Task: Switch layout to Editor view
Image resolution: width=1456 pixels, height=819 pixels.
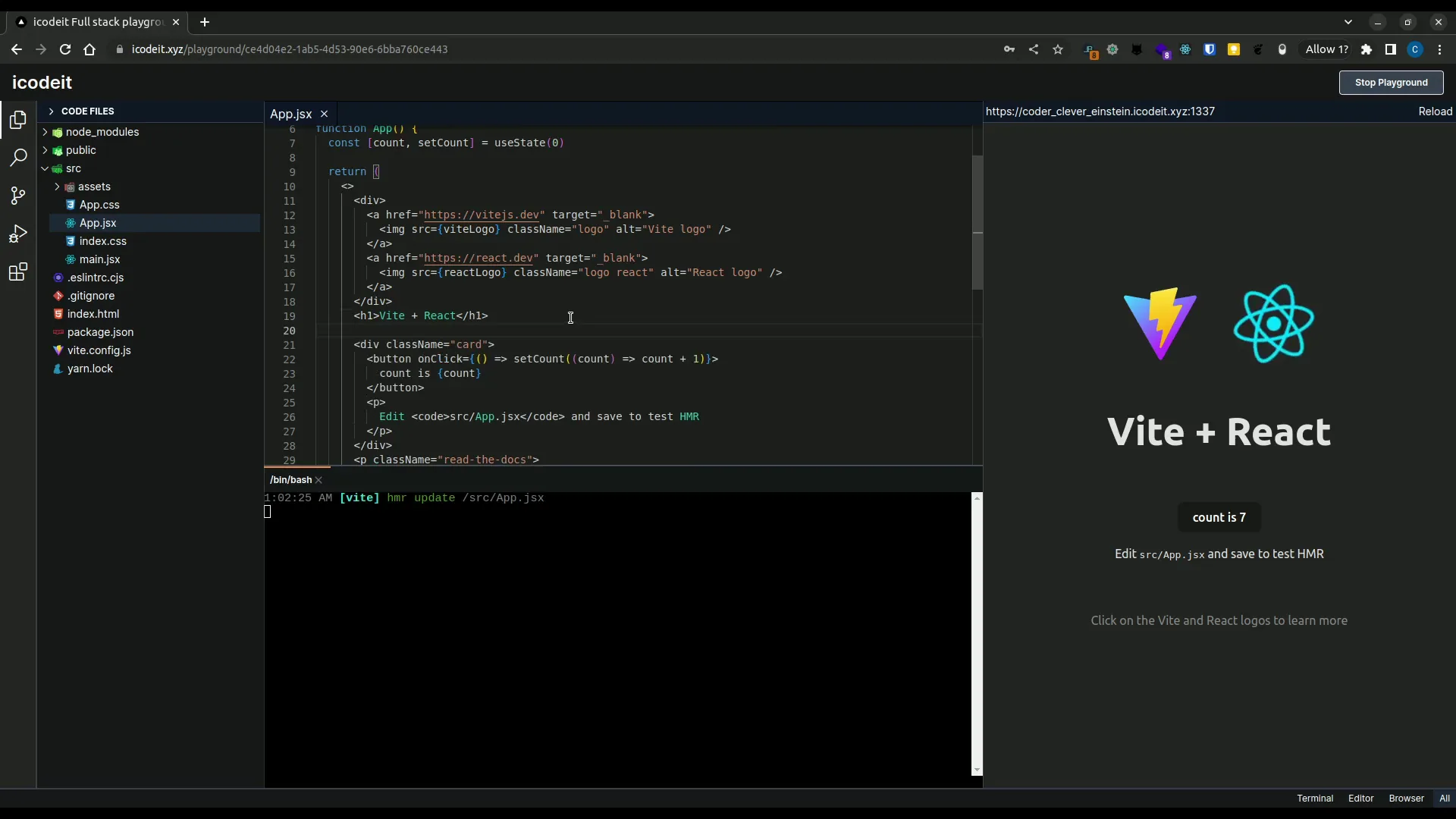Action: tap(1360, 799)
